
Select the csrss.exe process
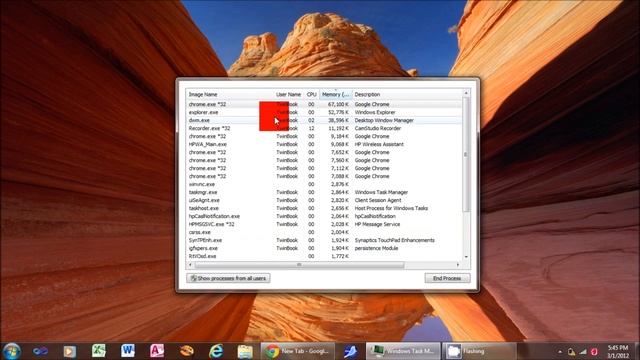(324, 232)
